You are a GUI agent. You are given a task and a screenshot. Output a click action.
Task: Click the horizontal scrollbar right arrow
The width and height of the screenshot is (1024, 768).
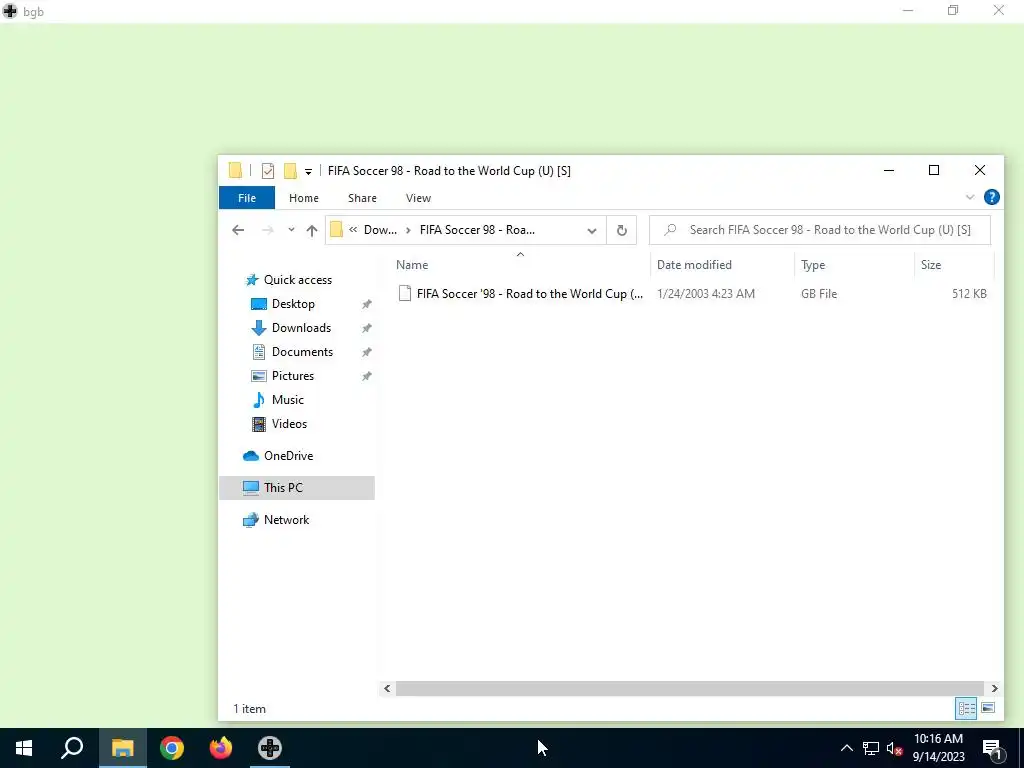pos(994,688)
